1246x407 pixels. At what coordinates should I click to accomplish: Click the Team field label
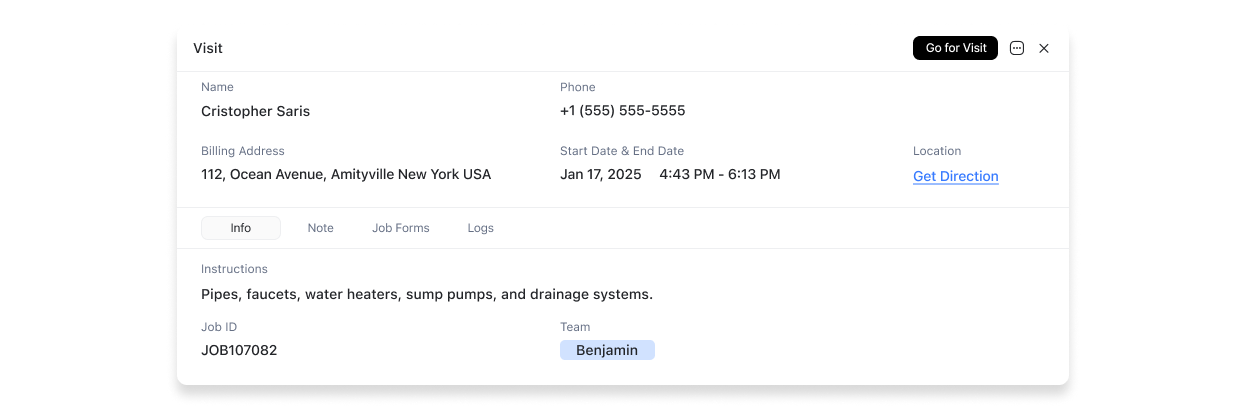coord(575,327)
